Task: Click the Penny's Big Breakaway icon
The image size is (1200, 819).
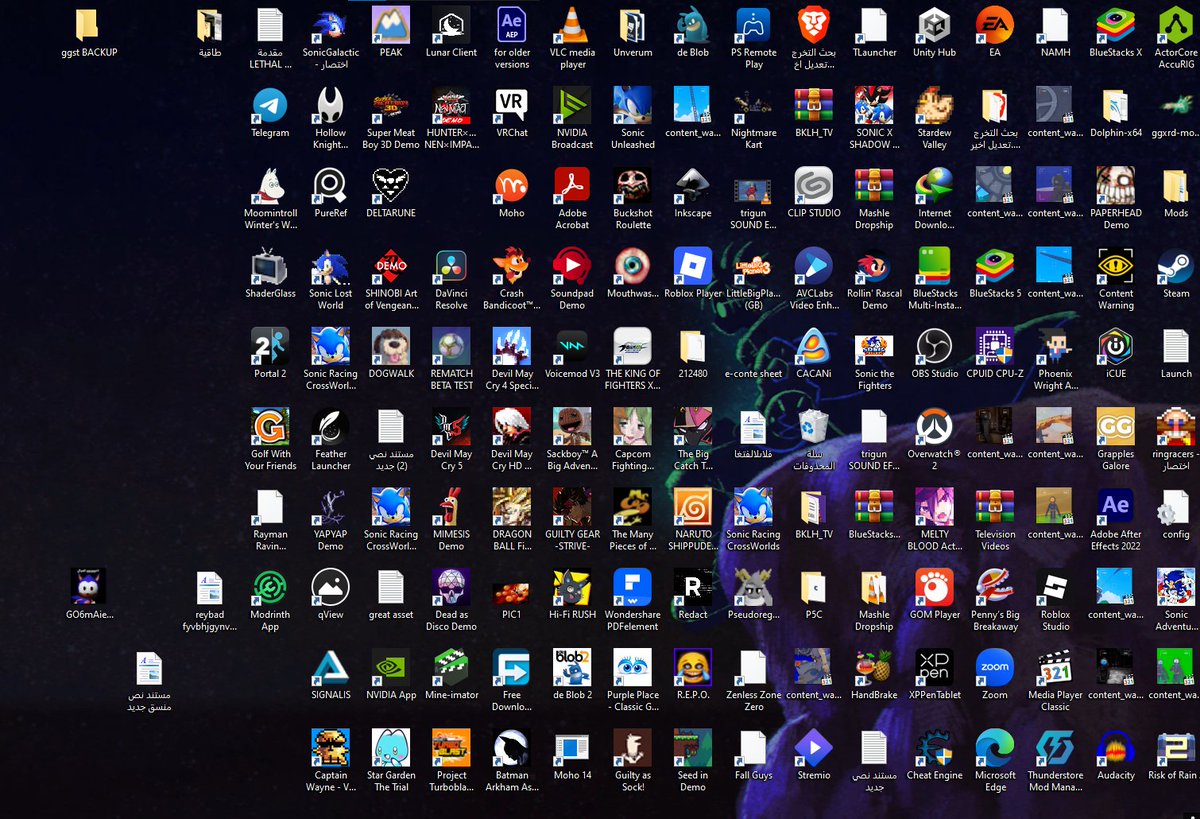Action: tap(995, 587)
